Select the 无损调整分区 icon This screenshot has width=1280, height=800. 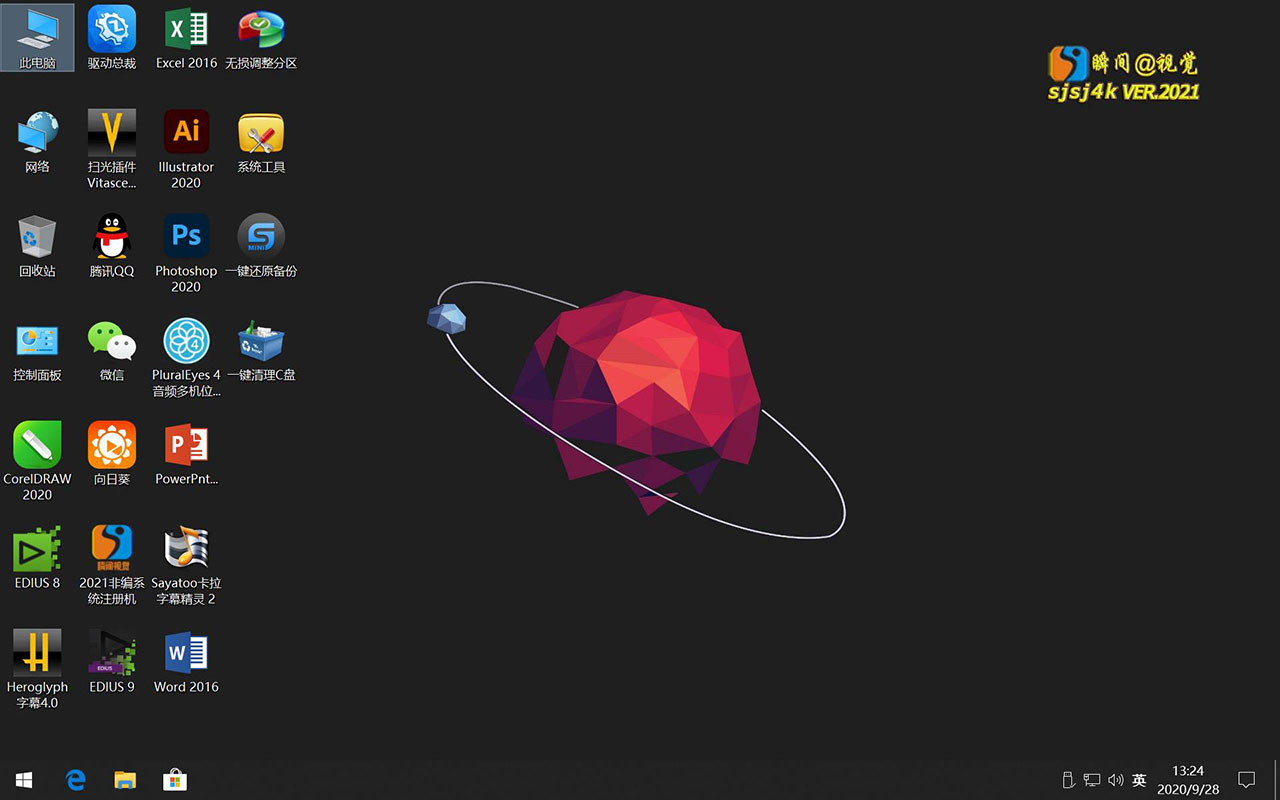click(x=261, y=38)
